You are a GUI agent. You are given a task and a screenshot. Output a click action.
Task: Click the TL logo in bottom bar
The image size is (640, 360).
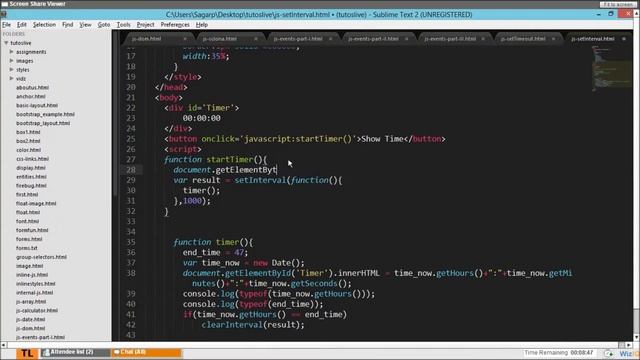[x=27, y=353]
